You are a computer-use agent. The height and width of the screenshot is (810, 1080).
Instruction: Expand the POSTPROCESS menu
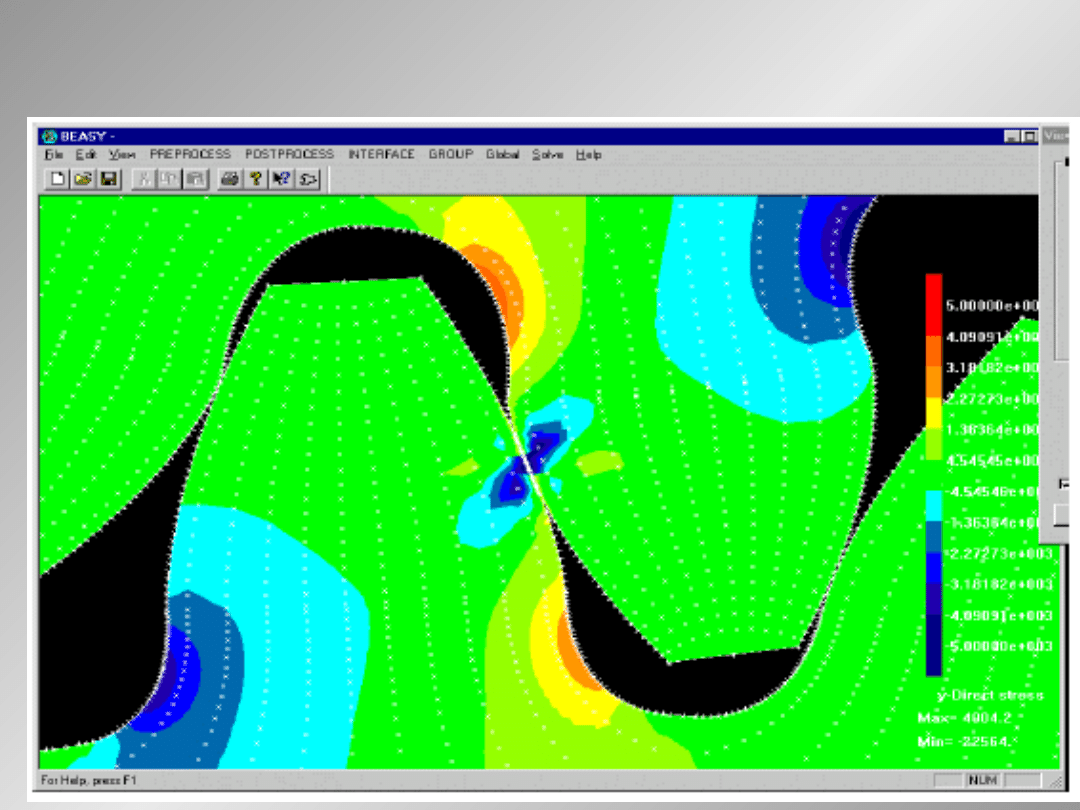point(289,155)
